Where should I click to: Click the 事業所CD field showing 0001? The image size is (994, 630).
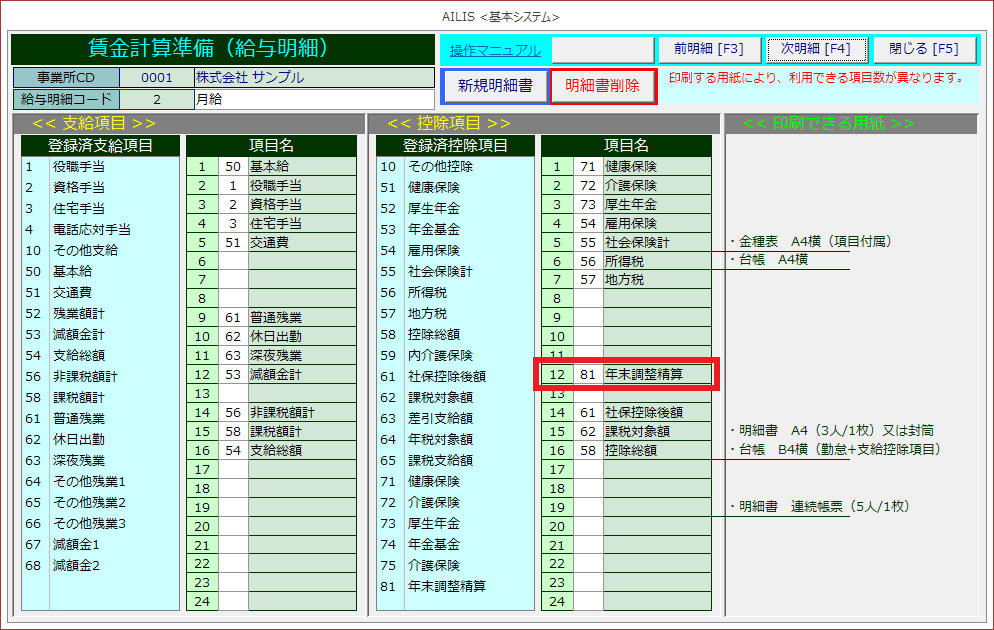point(157,77)
